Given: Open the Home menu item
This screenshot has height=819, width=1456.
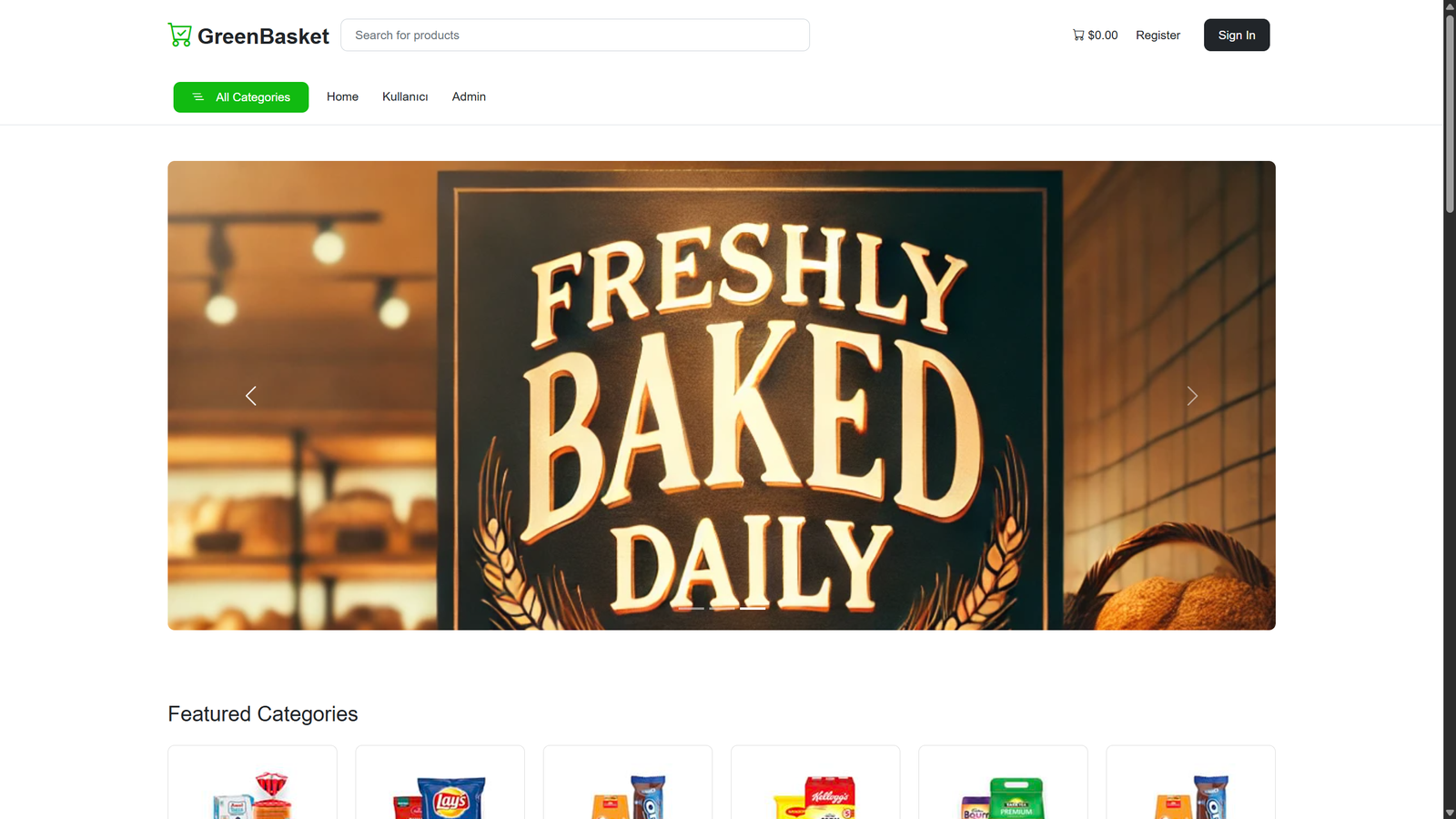Looking at the screenshot, I should coord(342,96).
